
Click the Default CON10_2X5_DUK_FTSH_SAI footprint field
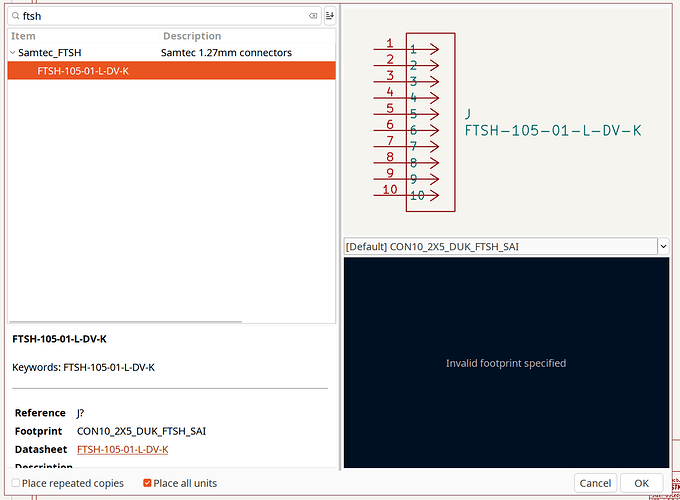click(x=500, y=246)
